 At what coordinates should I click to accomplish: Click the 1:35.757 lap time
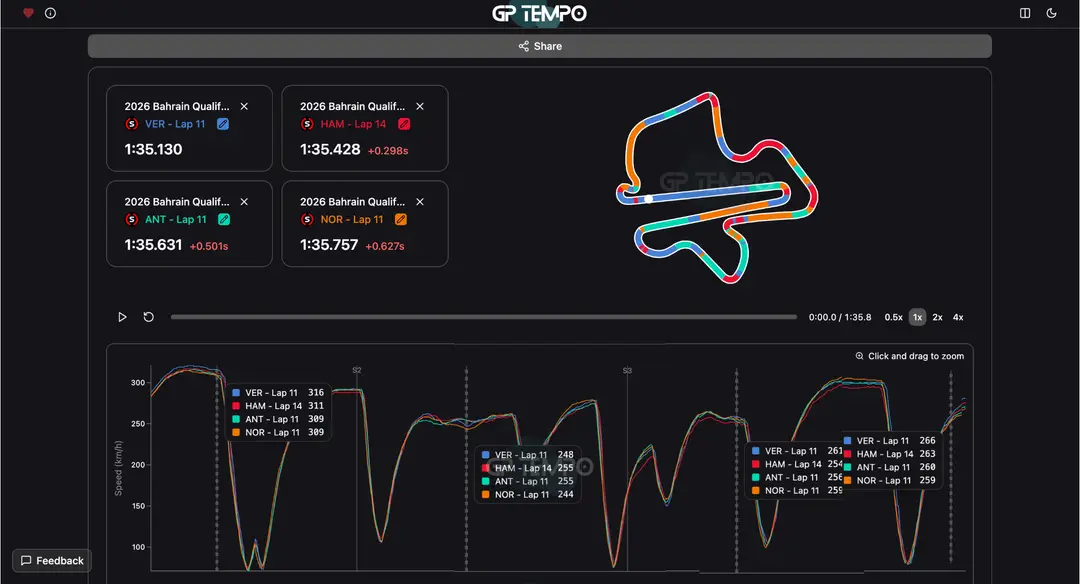click(x=329, y=244)
